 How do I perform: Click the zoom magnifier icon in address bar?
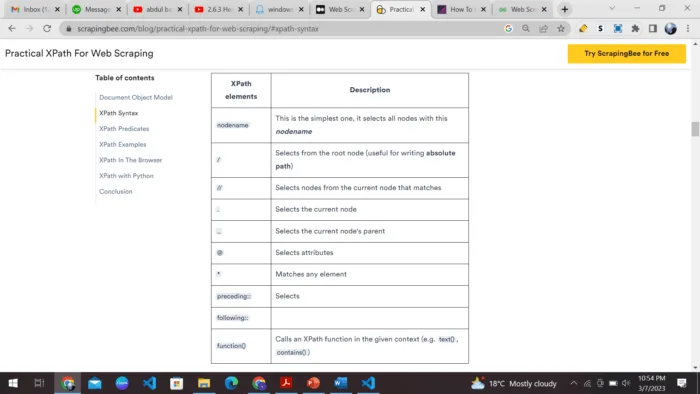click(x=526, y=29)
